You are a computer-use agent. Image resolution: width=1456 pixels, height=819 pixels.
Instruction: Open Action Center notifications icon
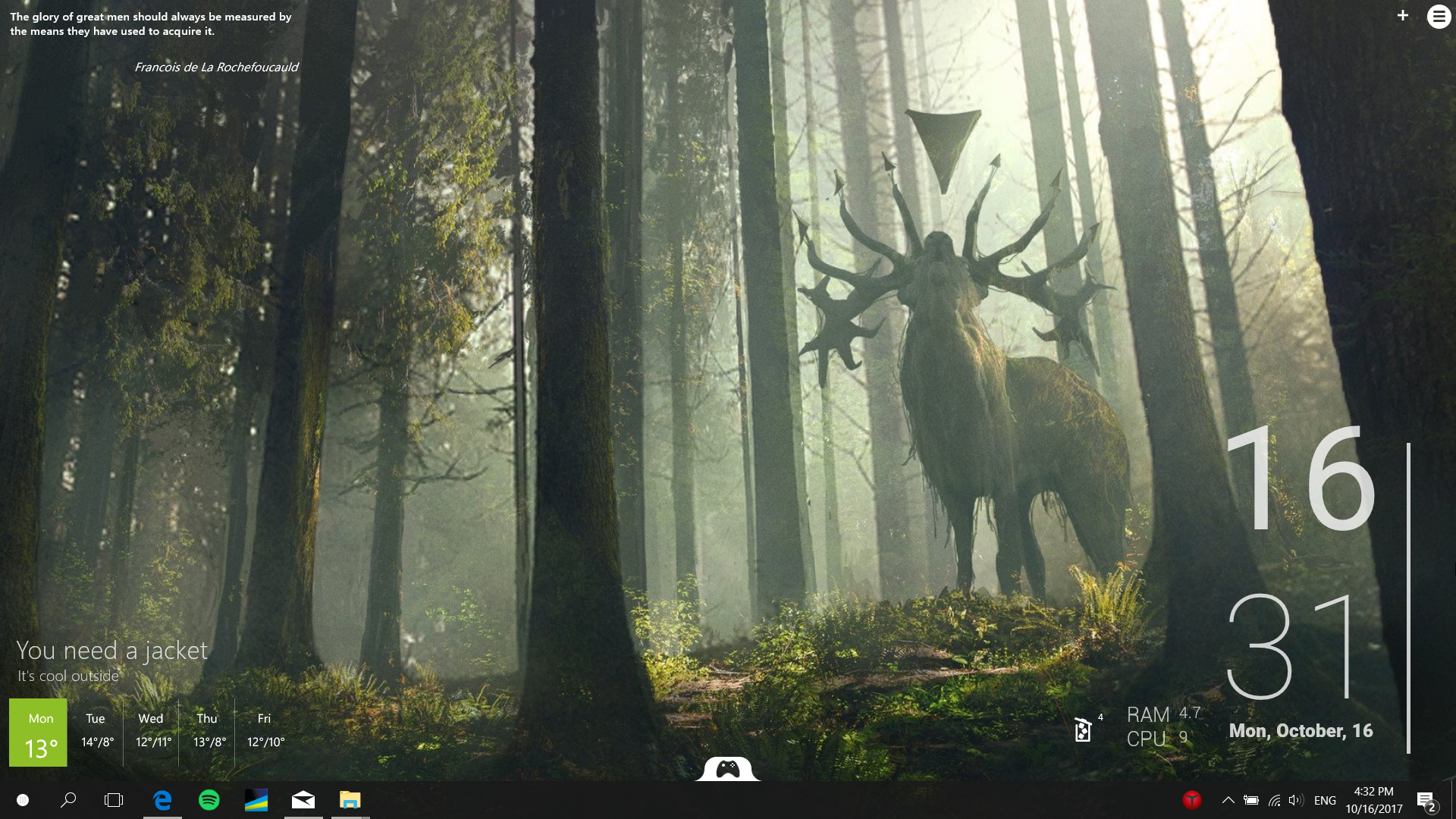coord(1426,801)
